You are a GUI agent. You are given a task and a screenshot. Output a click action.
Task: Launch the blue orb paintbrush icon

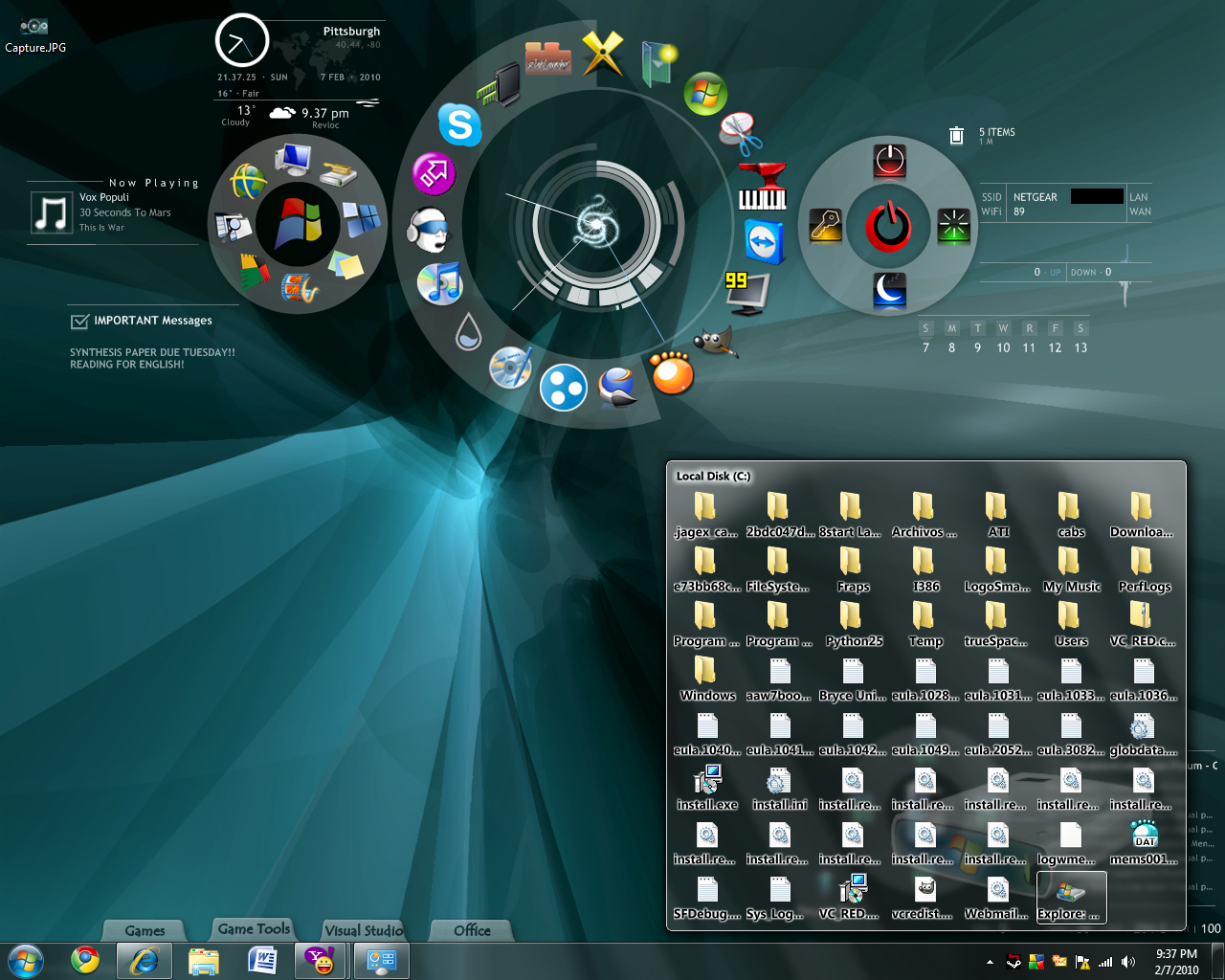617,387
